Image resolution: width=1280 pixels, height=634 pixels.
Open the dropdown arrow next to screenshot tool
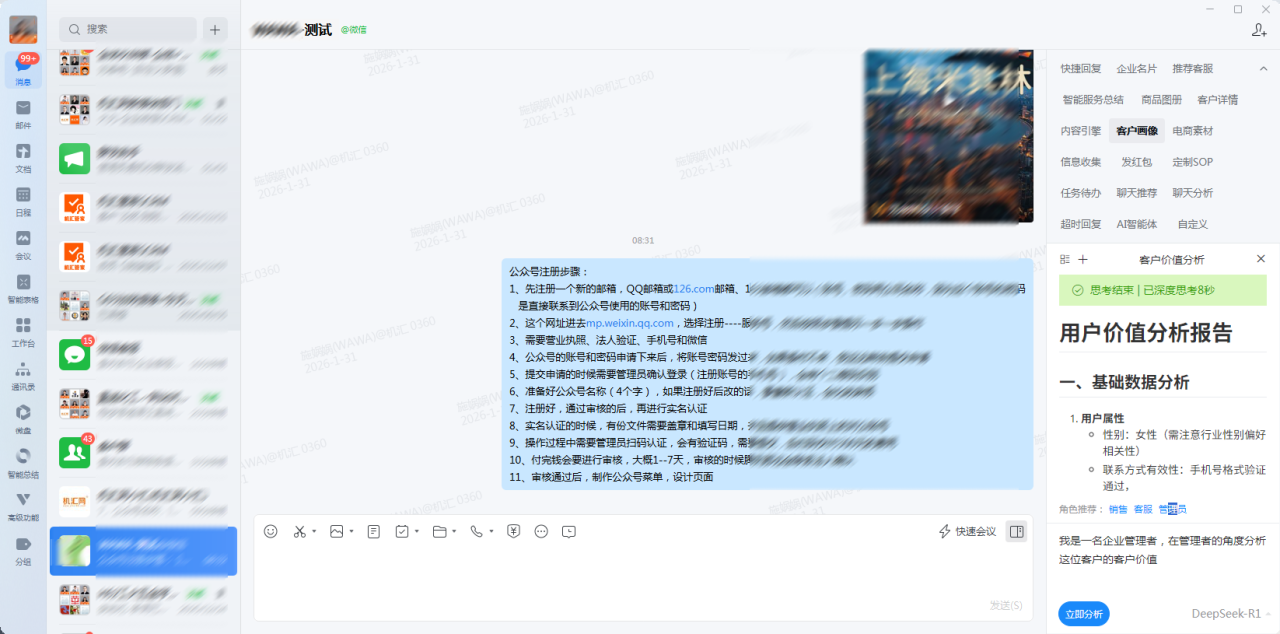tap(315, 531)
